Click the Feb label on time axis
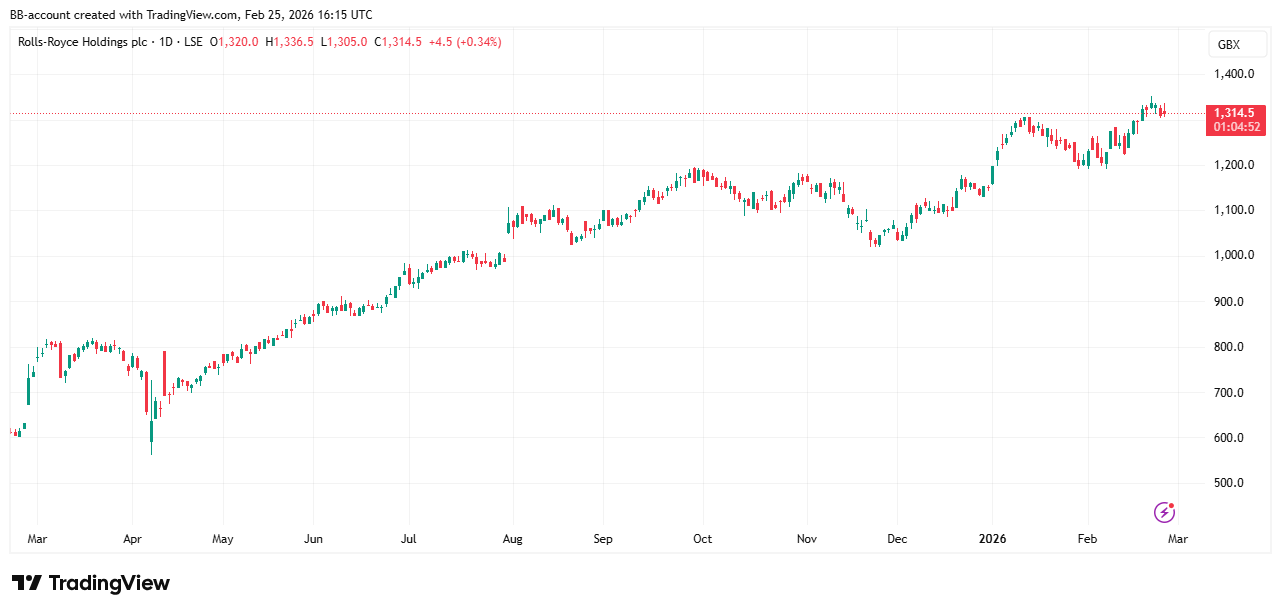1281x613 pixels. (x=1087, y=539)
